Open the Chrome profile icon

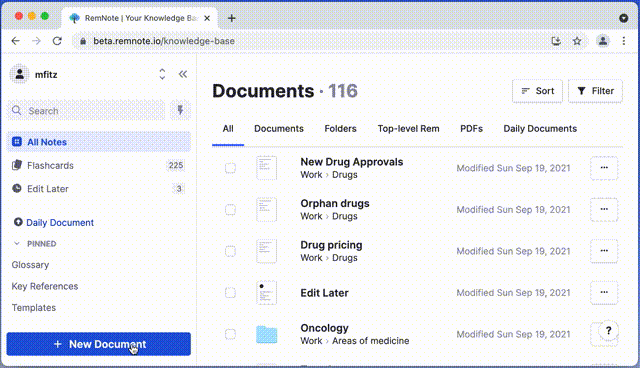point(603,41)
